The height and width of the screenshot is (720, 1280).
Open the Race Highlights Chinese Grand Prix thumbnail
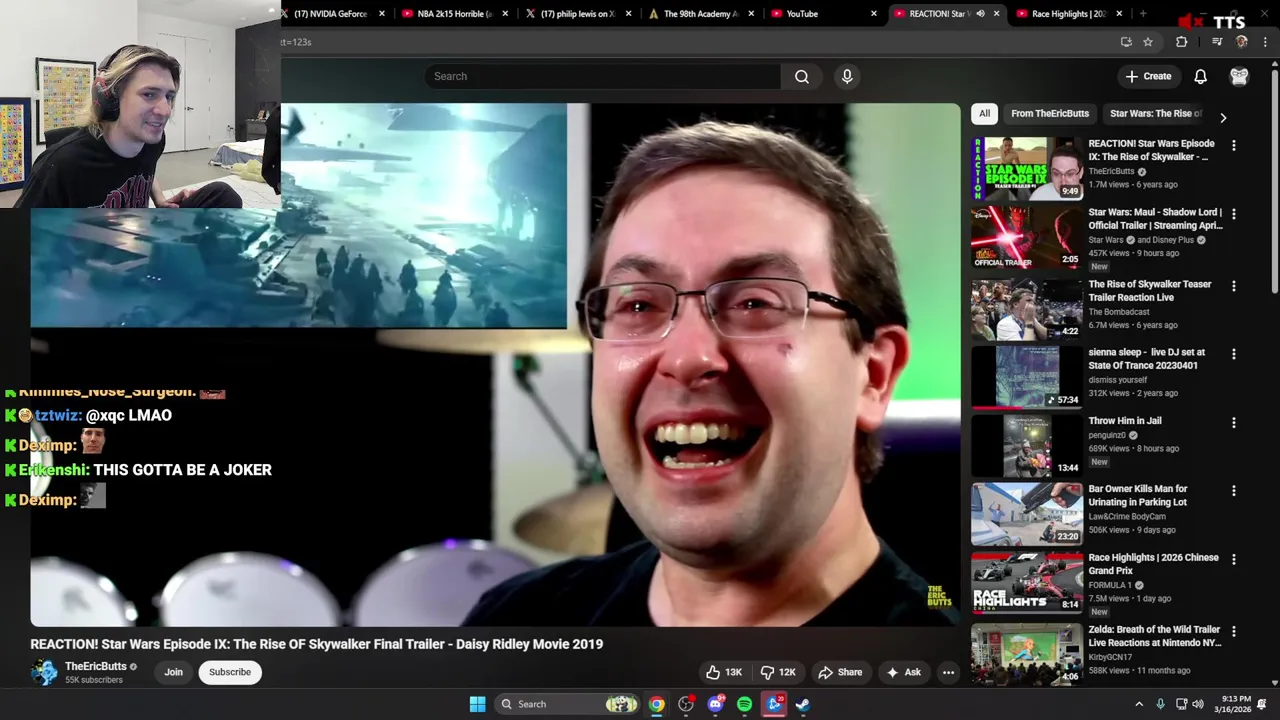point(1027,582)
